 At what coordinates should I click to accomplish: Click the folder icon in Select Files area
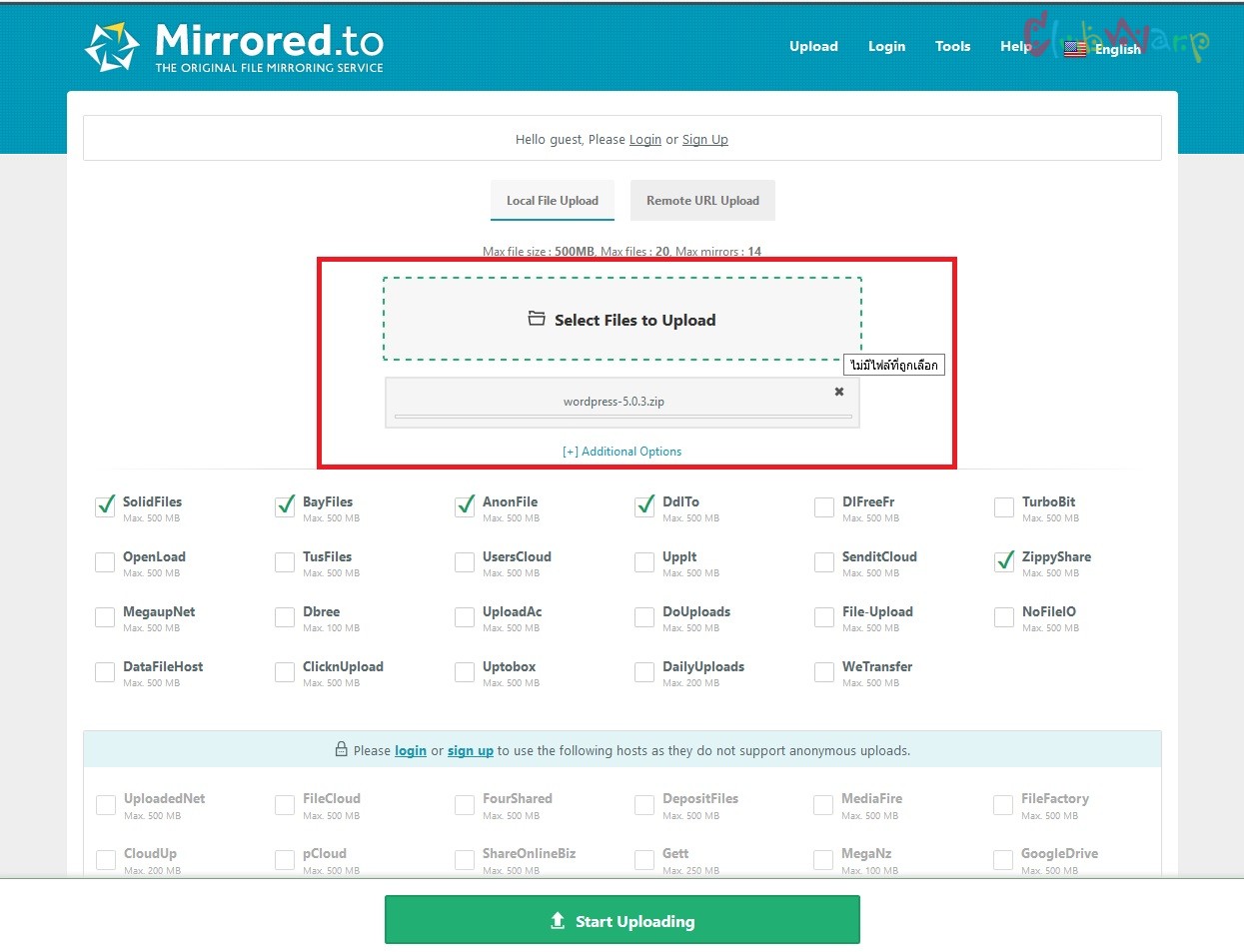(537, 319)
